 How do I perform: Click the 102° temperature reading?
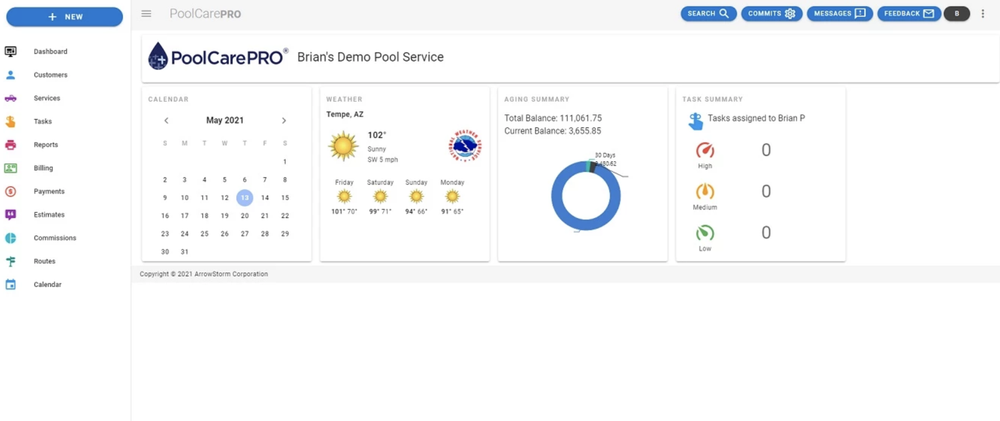point(378,135)
